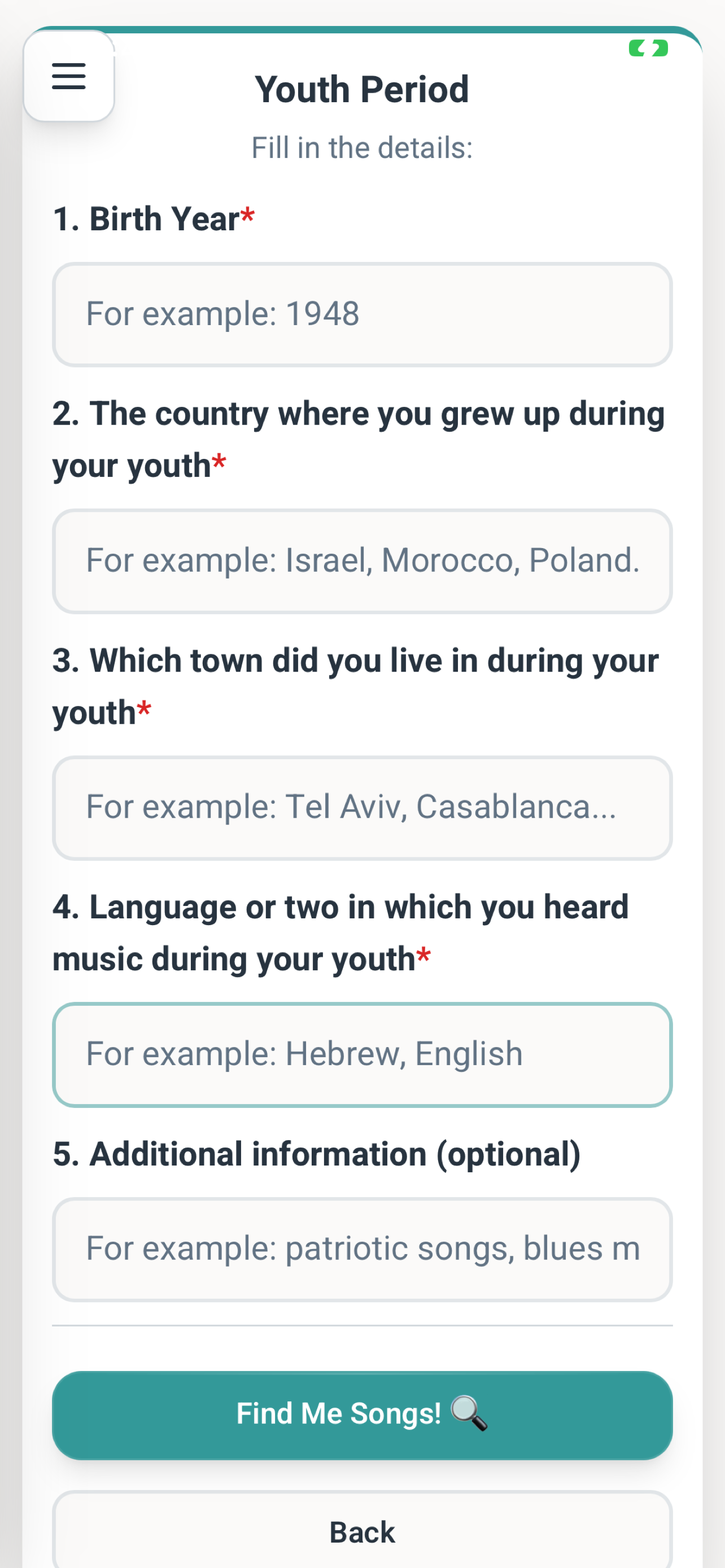This screenshot has width=725, height=1568.
Task: Open the hamburger menu
Action: coord(69,76)
